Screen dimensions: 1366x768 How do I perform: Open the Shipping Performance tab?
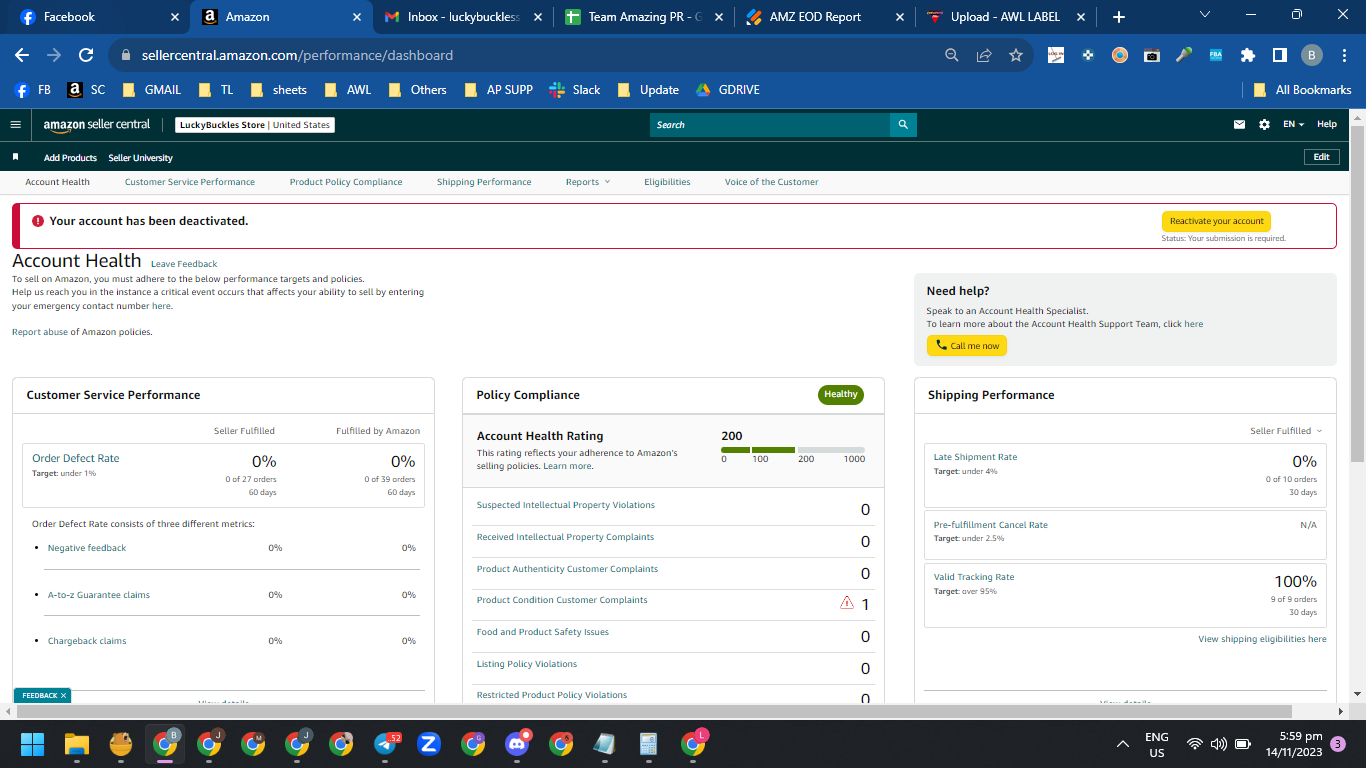tap(484, 182)
